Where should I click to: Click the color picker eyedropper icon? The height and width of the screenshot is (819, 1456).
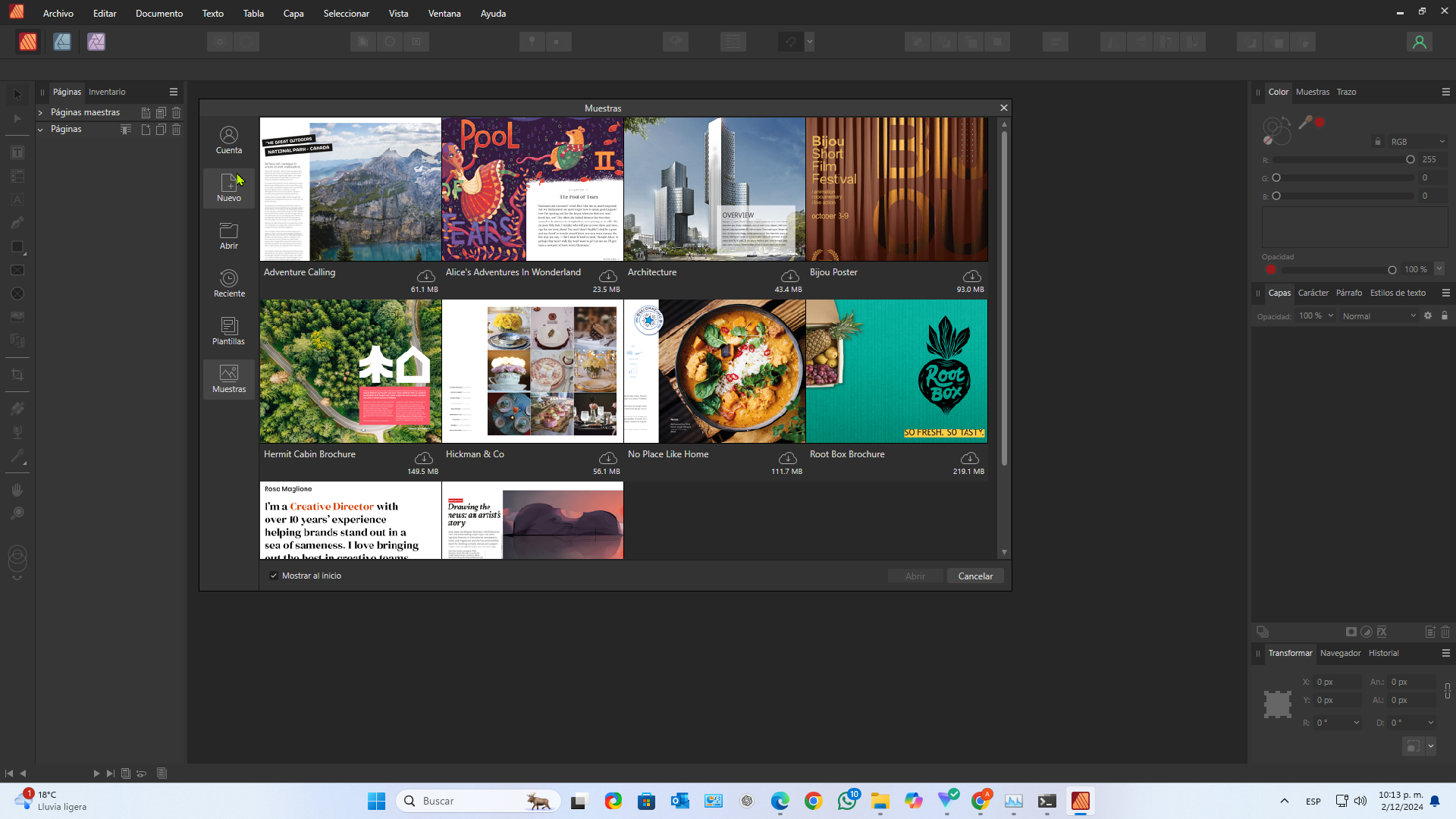pyautogui.click(x=1305, y=122)
